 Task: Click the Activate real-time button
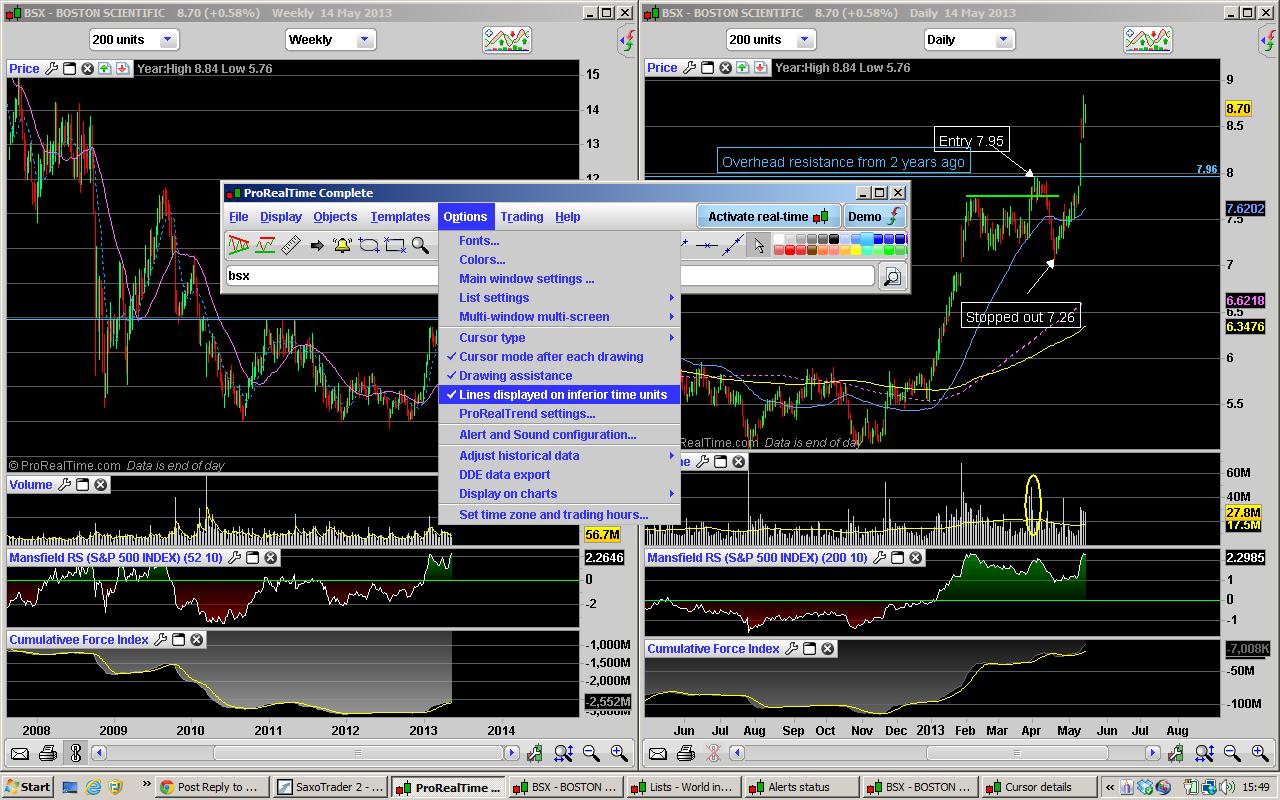tap(767, 217)
